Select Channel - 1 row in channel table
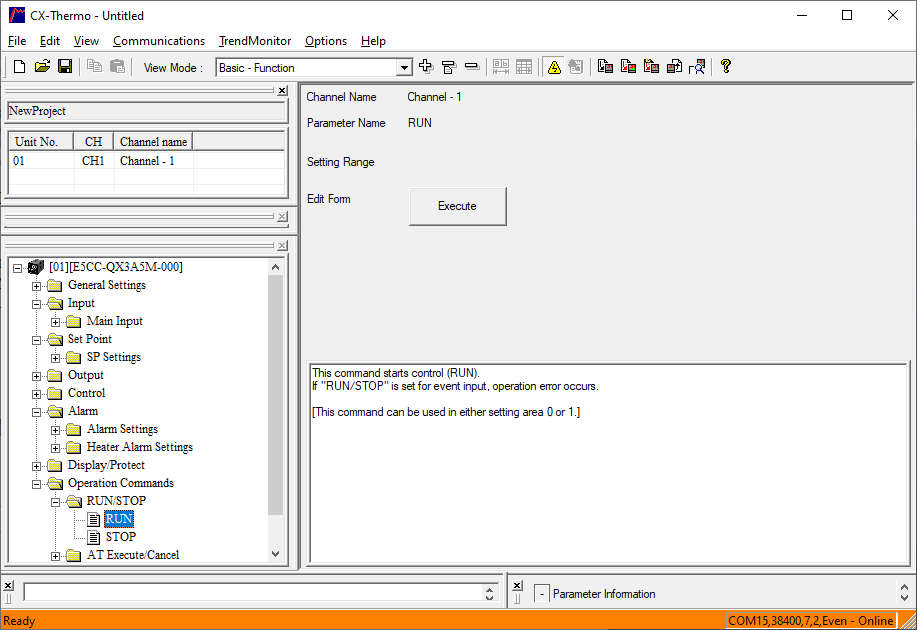Image resolution: width=917 pixels, height=630 pixels. pyautogui.click(x=147, y=161)
